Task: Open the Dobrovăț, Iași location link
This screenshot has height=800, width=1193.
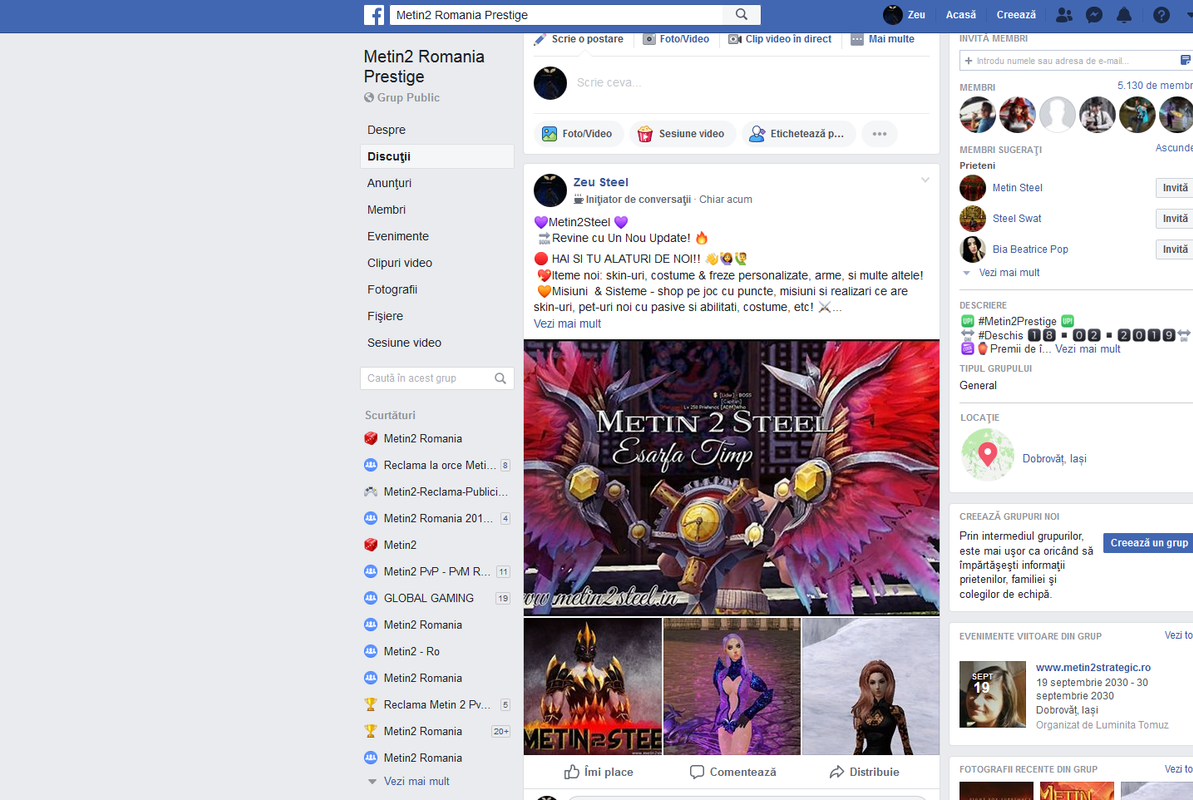Action: point(1054,459)
